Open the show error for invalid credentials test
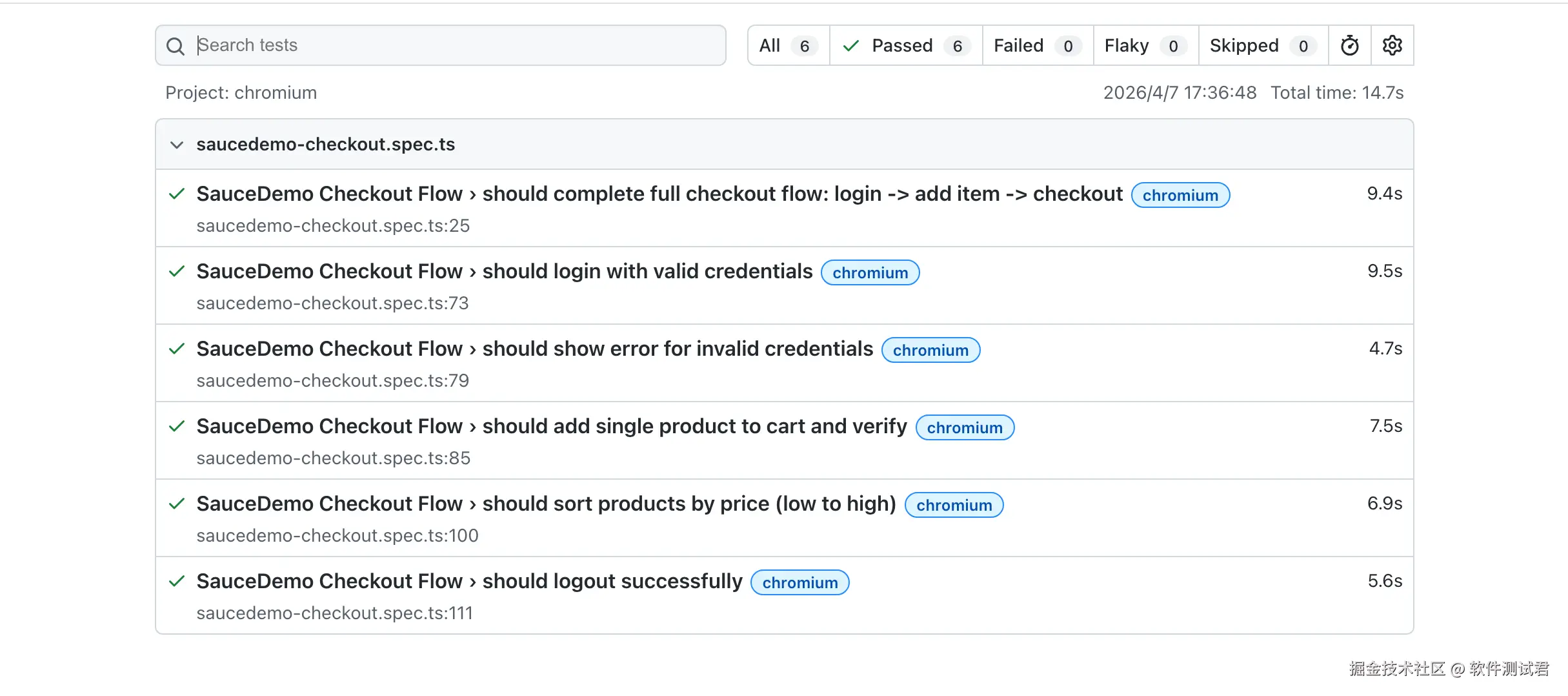 (x=534, y=349)
